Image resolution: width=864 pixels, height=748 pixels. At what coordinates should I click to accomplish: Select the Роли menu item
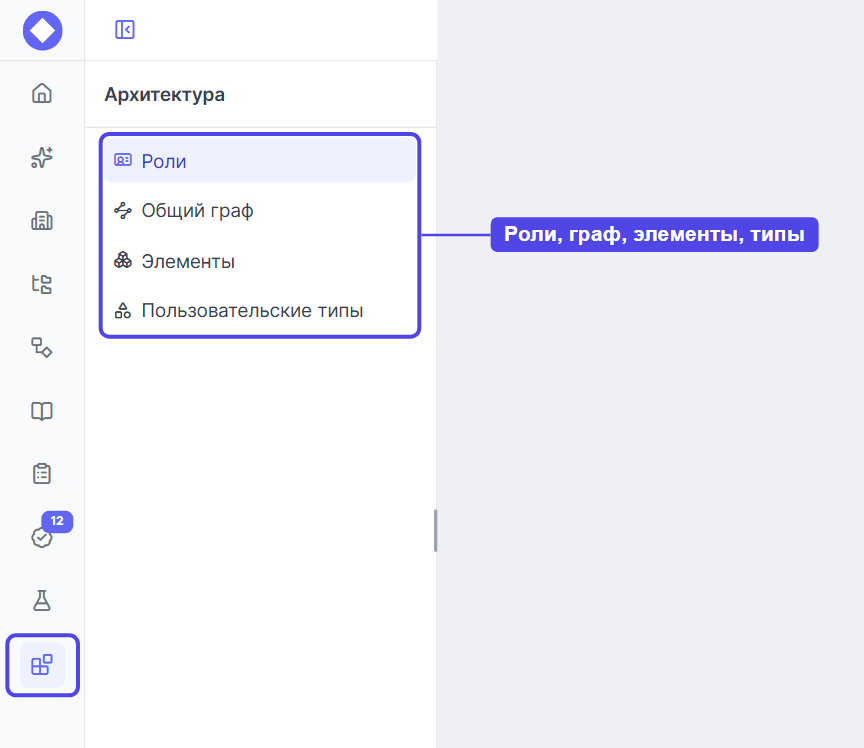pos(260,160)
